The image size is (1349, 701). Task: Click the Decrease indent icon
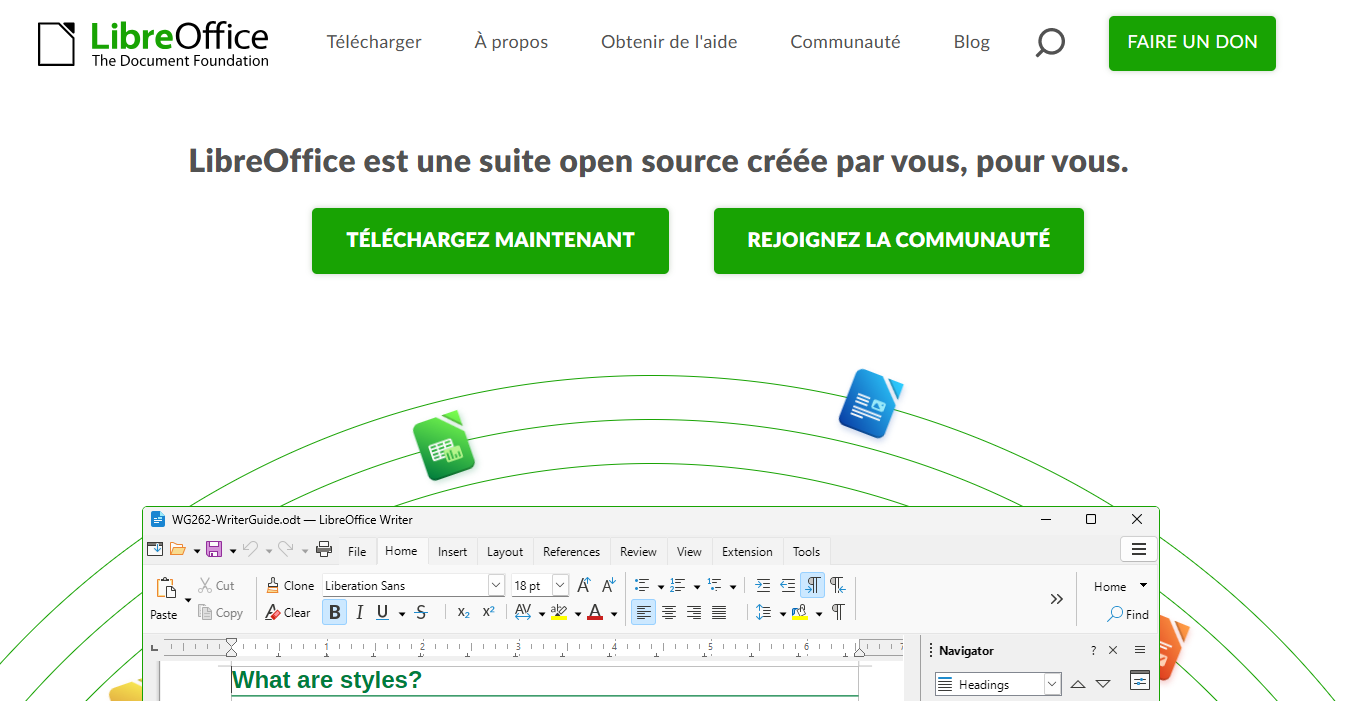[x=787, y=585]
